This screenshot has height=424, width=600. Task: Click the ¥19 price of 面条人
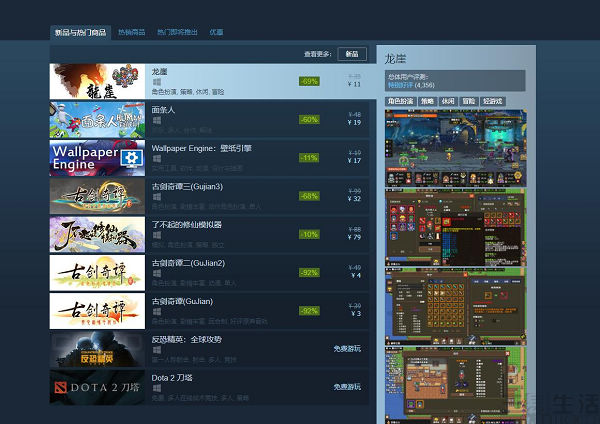tap(354, 122)
